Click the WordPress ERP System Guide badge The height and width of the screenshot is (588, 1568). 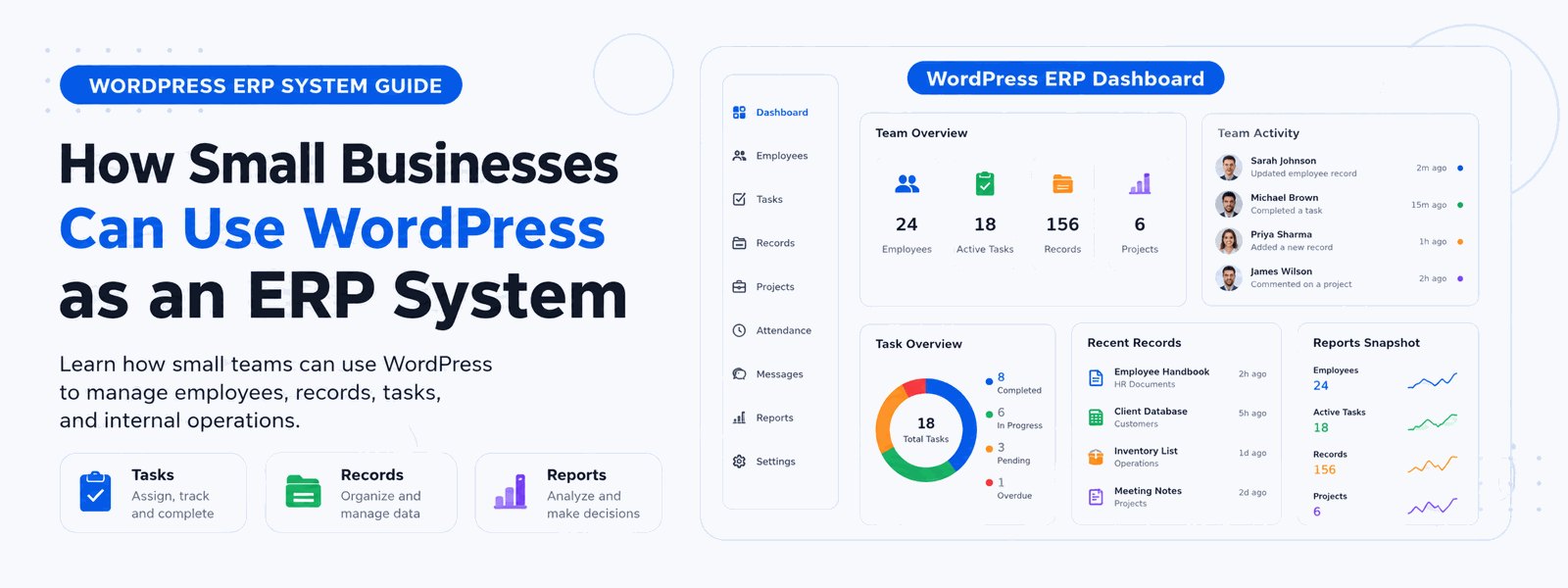coord(261,85)
